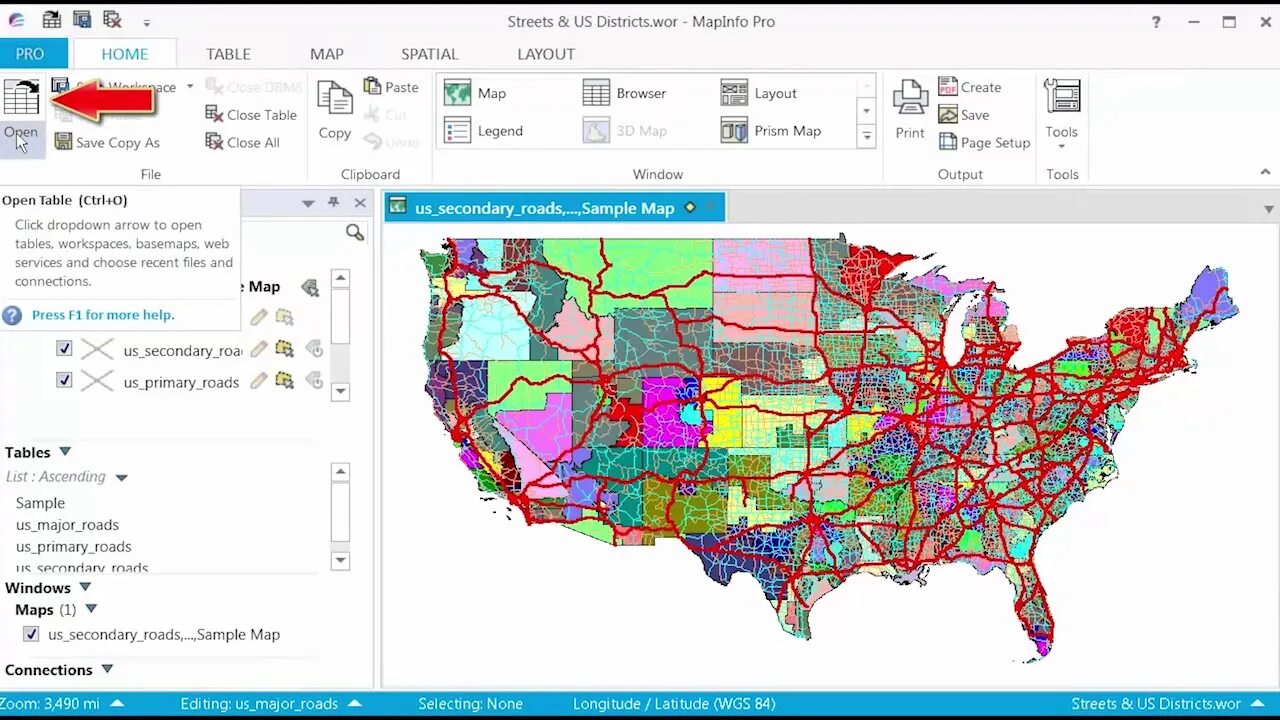The width and height of the screenshot is (1280, 720).
Task: Switch to the MAP ribbon tab
Action: point(327,54)
